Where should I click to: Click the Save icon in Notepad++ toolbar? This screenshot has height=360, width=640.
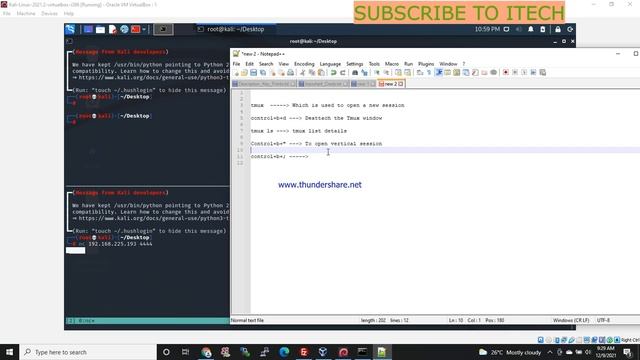point(253,73)
